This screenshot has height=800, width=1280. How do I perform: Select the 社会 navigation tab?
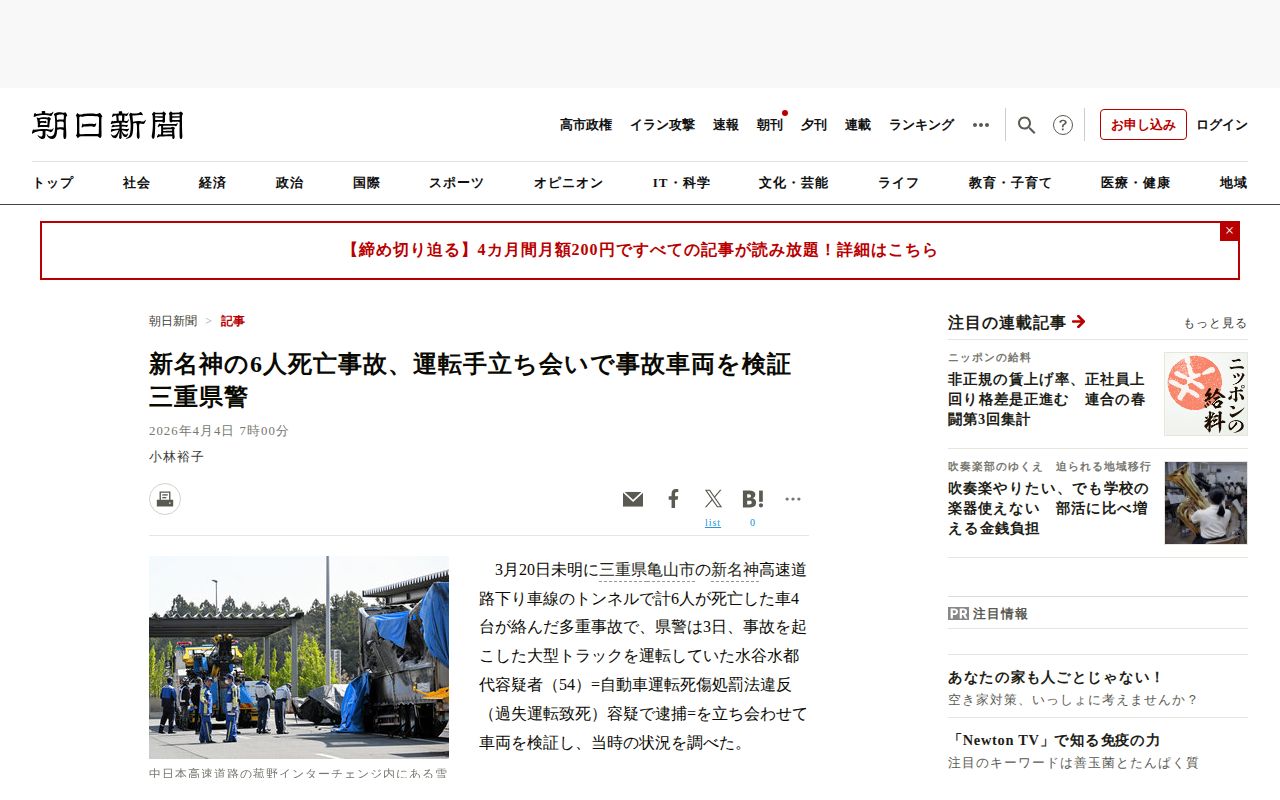pyautogui.click(x=137, y=183)
